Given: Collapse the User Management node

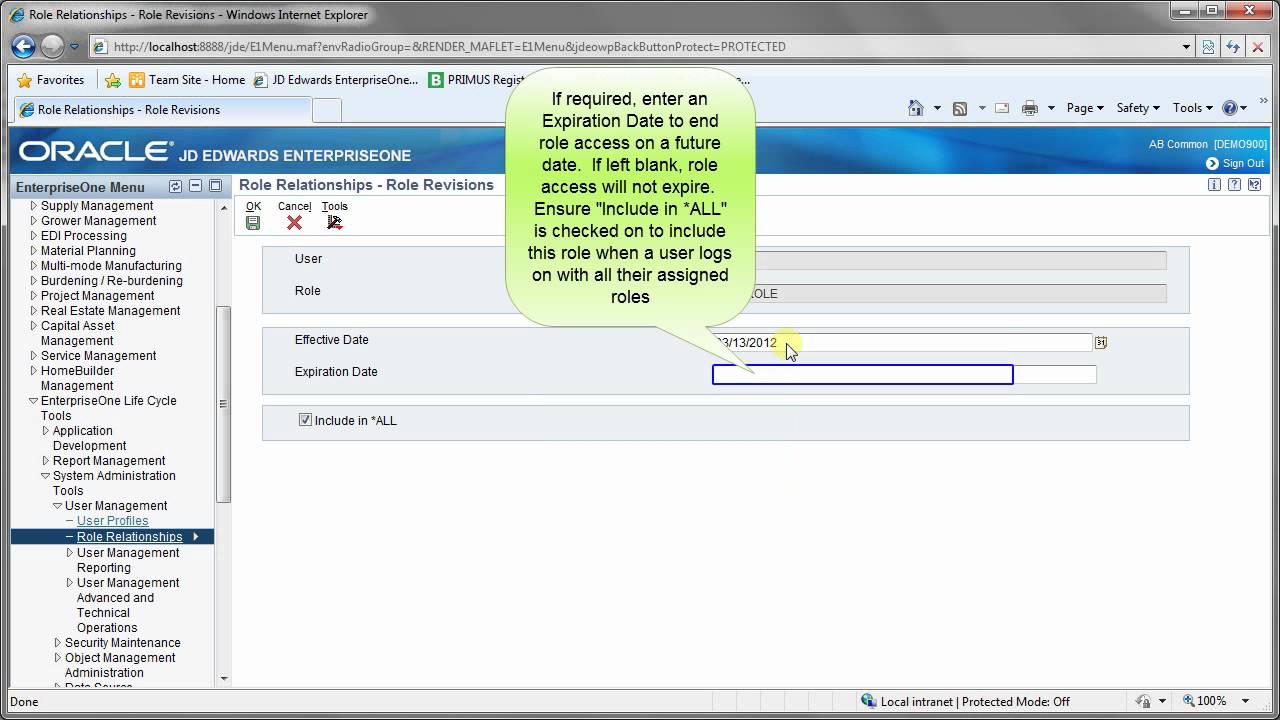Looking at the screenshot, I should pyautogui.click(x=57, y=505).
